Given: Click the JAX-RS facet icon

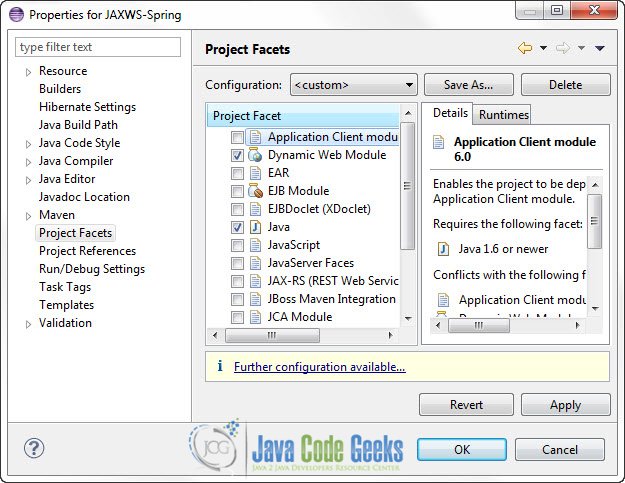Looking at the screenshot, I should (x=255, y=281).
